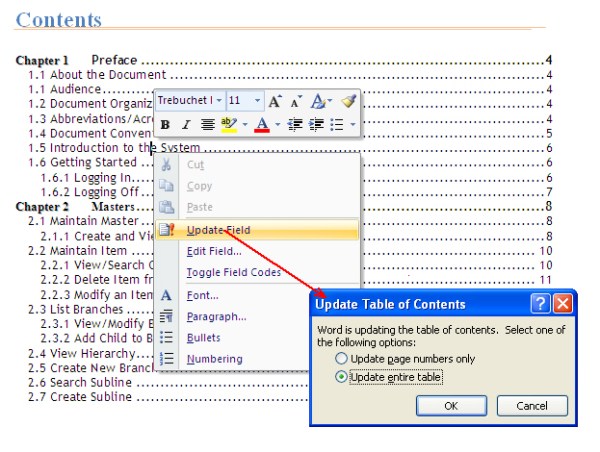The width and height of the screenshot is (600, 452).
Task: Click the Contents heading
Action: pos(59,20)
